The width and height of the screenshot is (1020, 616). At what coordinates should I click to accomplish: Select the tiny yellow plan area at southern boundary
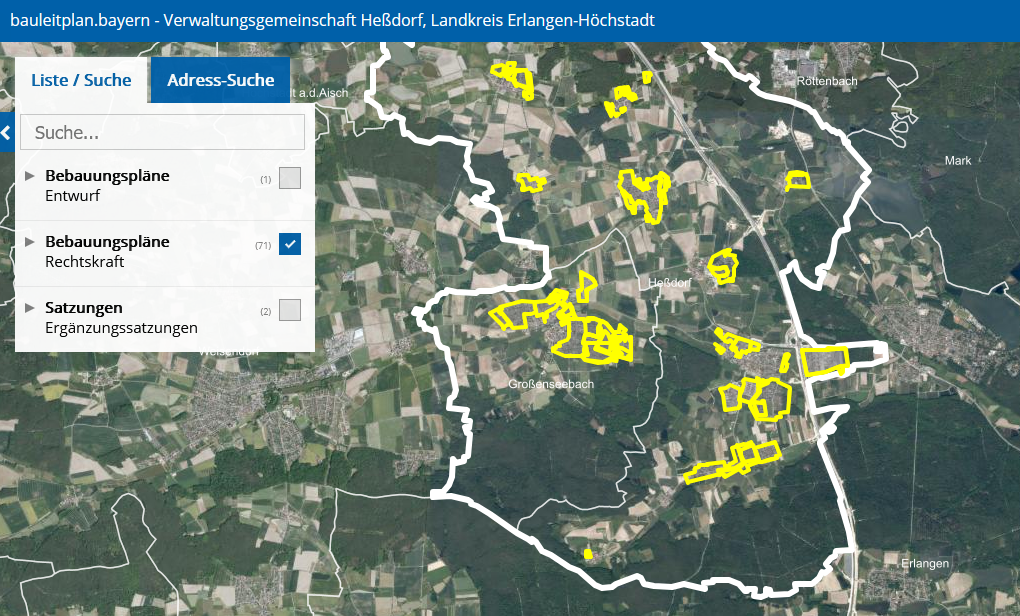pos(588,552)
